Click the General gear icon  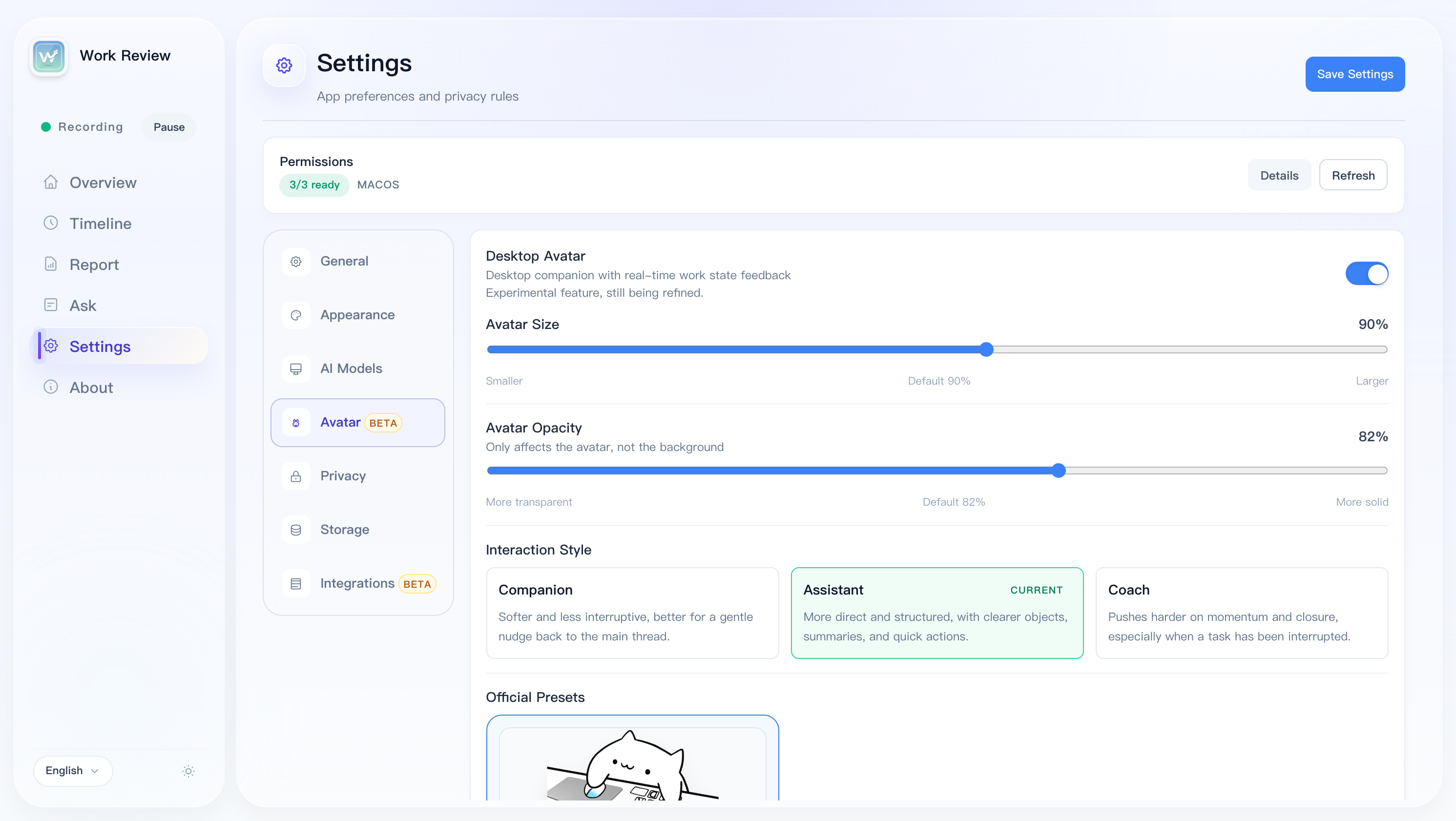pyautogui.click(x=296, y=262)
